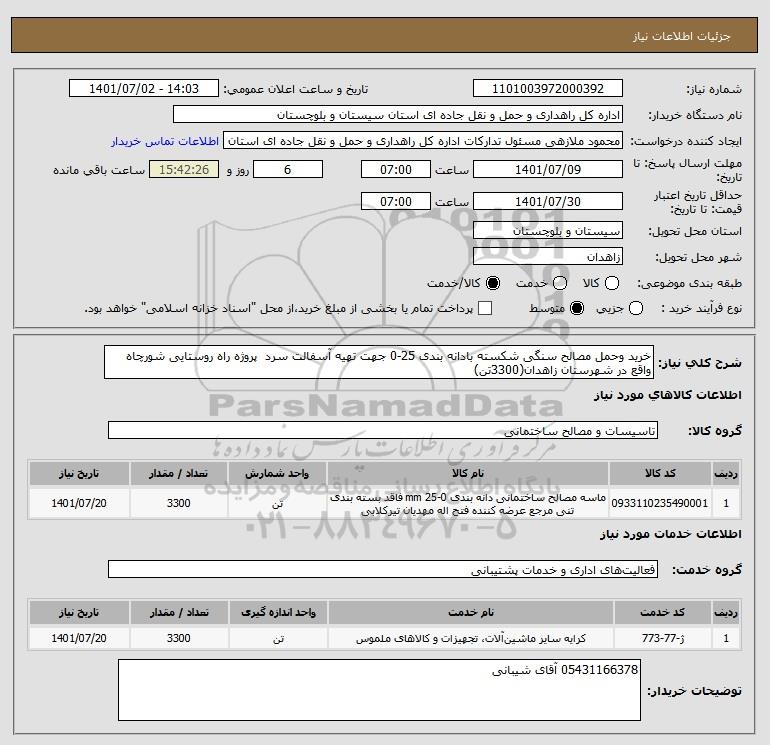
Task: Click the buyer notes box with 05431166378
Action: point(380,690)
